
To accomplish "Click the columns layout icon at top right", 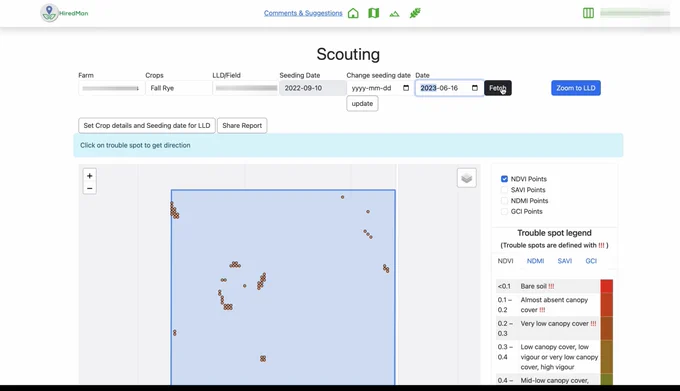I will pyautogui.click(x=588, y=13).
